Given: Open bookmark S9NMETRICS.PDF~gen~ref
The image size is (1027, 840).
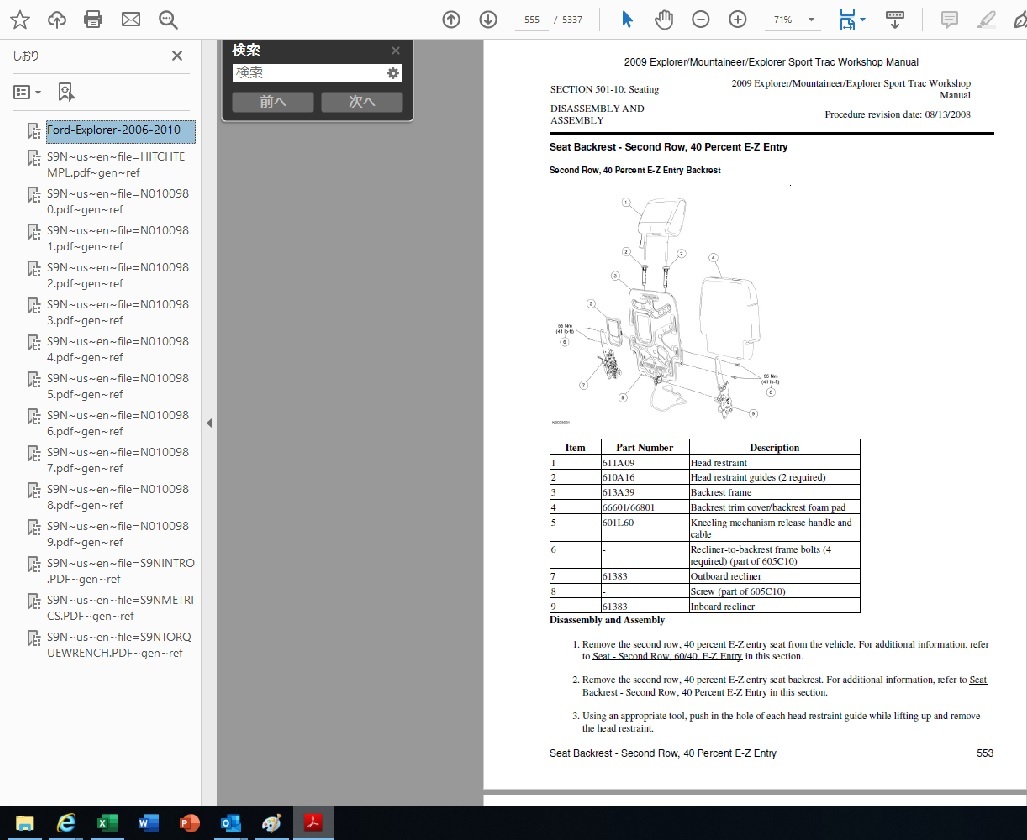Looking at the screenshot, I should pyautogui.click(x=121, y=607).
